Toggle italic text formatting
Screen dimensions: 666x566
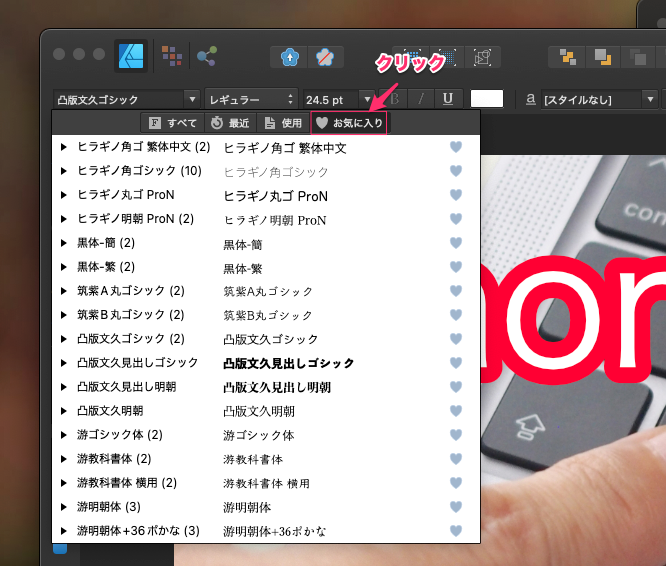pyautogui.click(x=421, y=99)
